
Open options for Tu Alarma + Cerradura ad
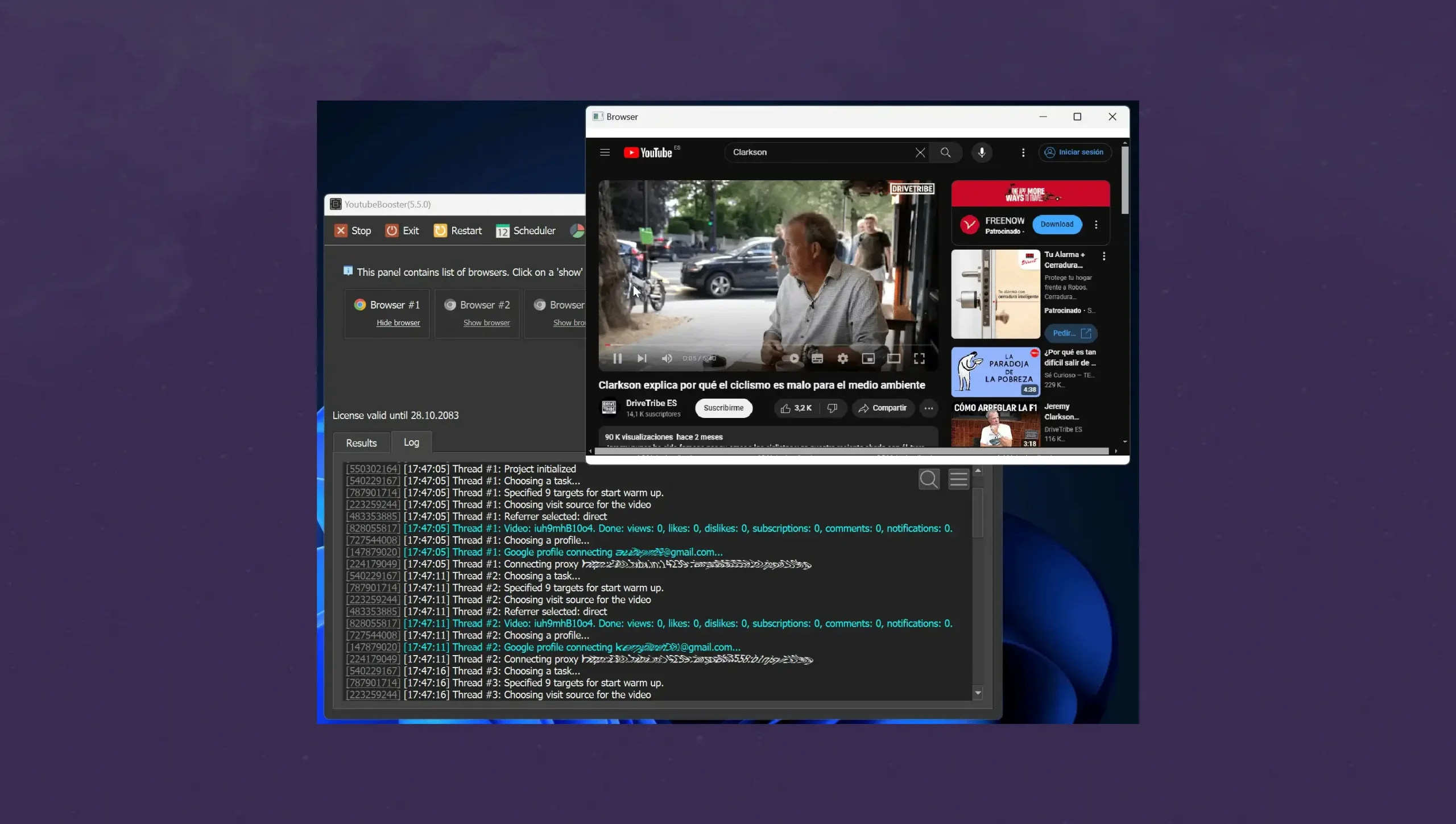[1104, 256]
